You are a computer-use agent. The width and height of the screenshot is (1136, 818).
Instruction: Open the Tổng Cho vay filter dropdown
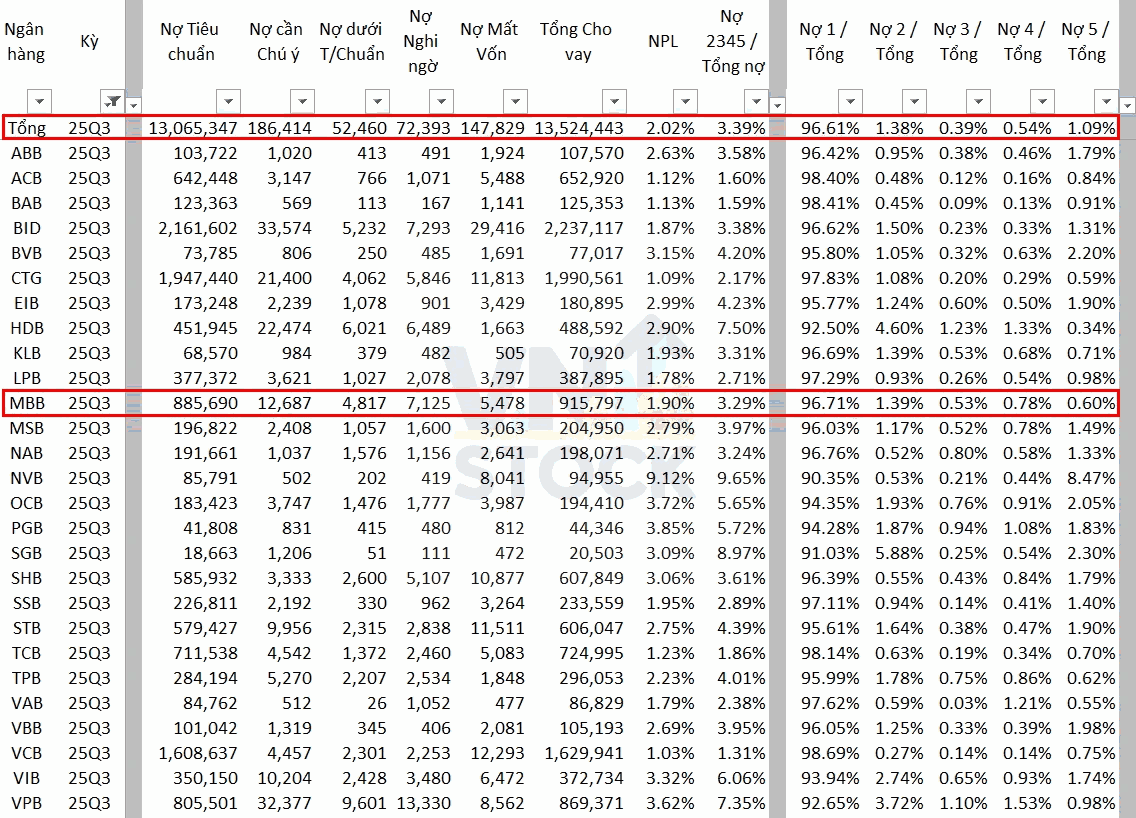[614, 101]
